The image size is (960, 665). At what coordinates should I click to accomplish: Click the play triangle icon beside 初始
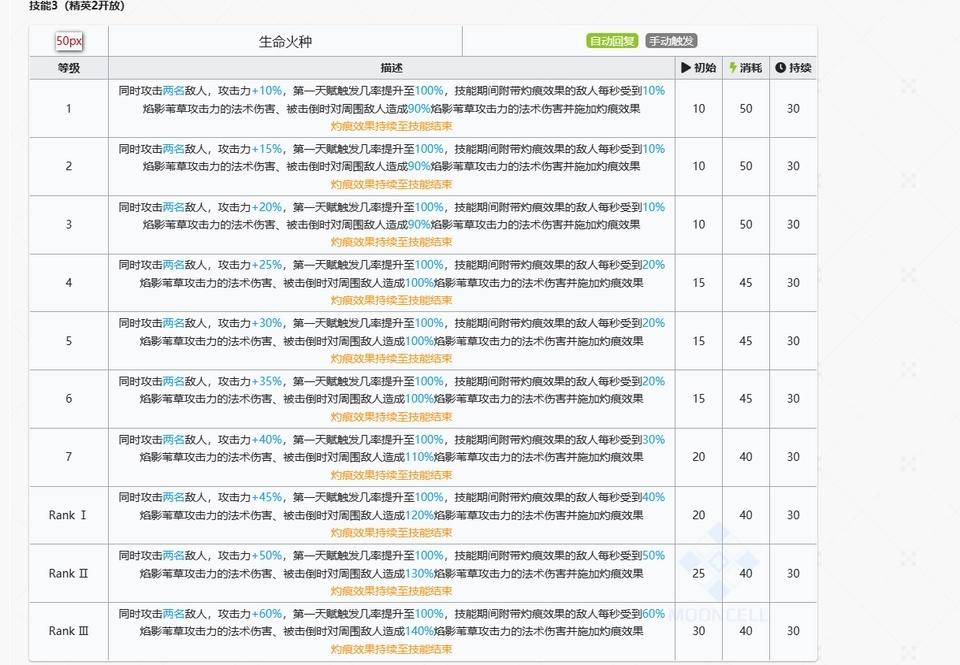(x=686, y=68)
